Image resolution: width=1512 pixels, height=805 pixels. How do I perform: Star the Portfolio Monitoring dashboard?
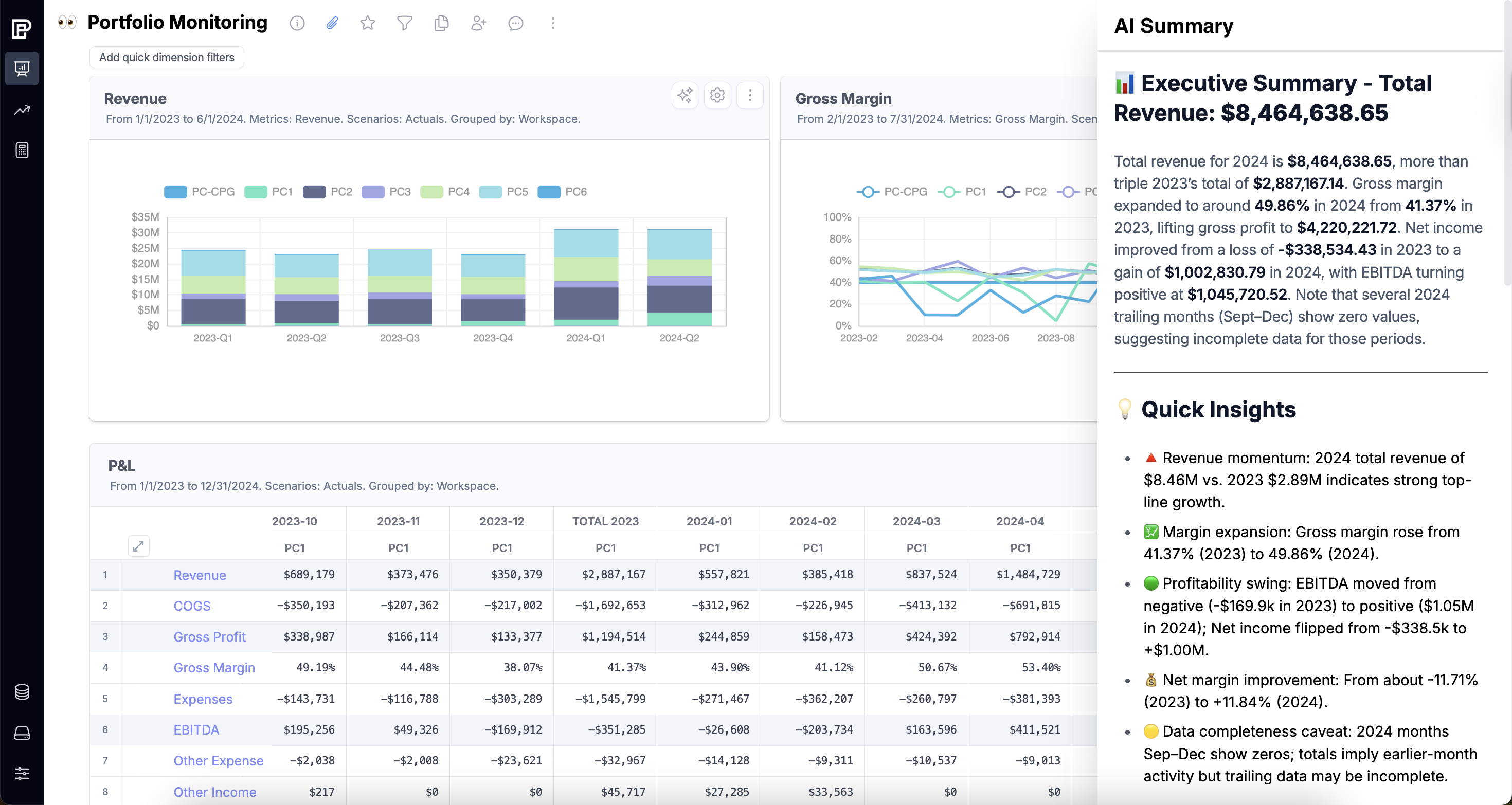368,24
